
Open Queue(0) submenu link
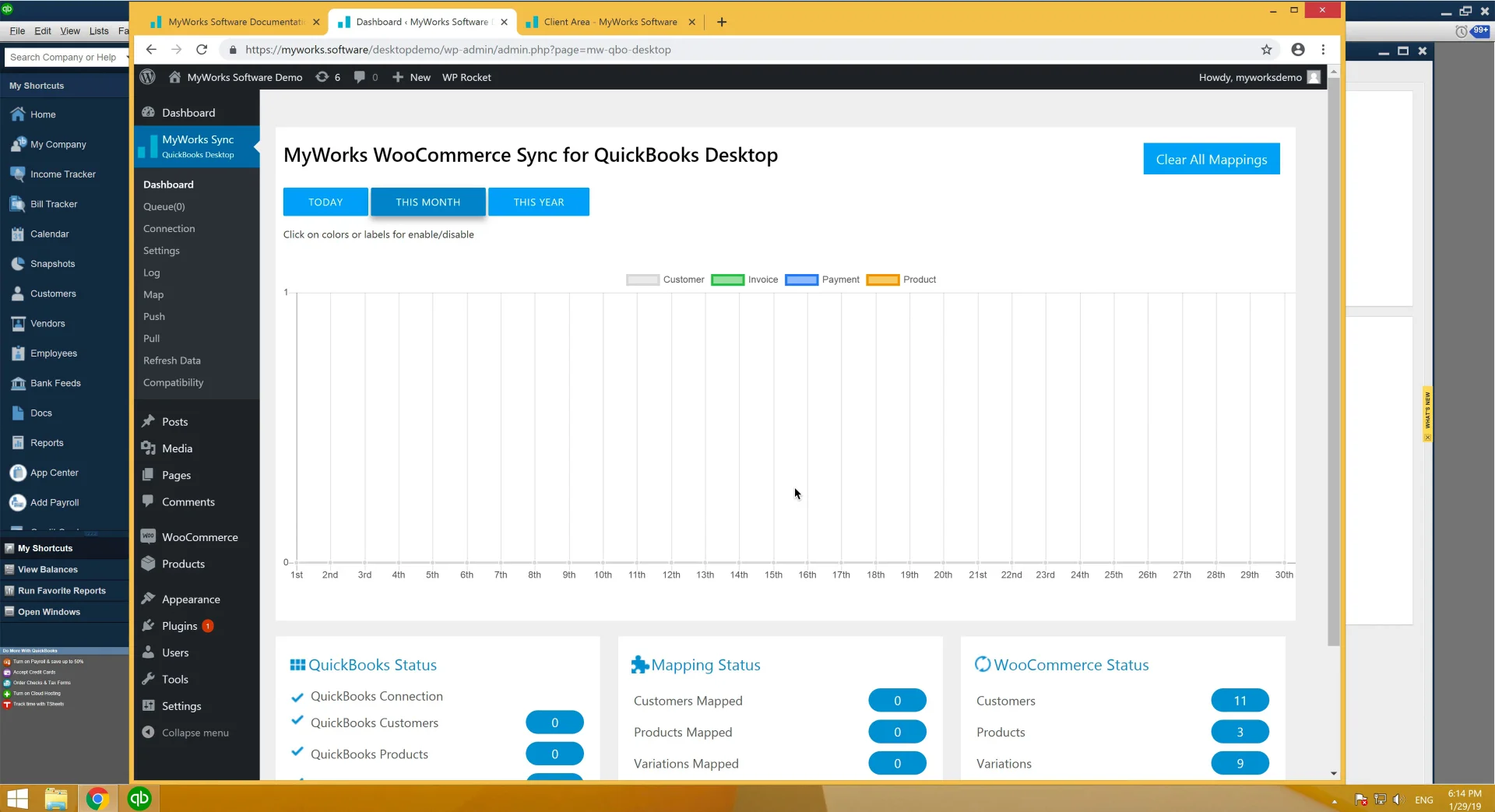pos(164,206)
